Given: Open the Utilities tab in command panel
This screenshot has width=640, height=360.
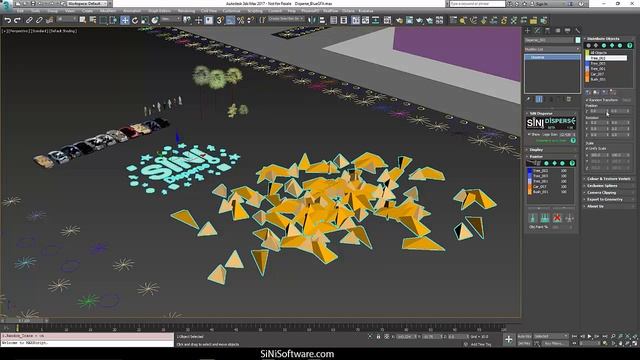Looking at the screenshot, I should (577, 31).
